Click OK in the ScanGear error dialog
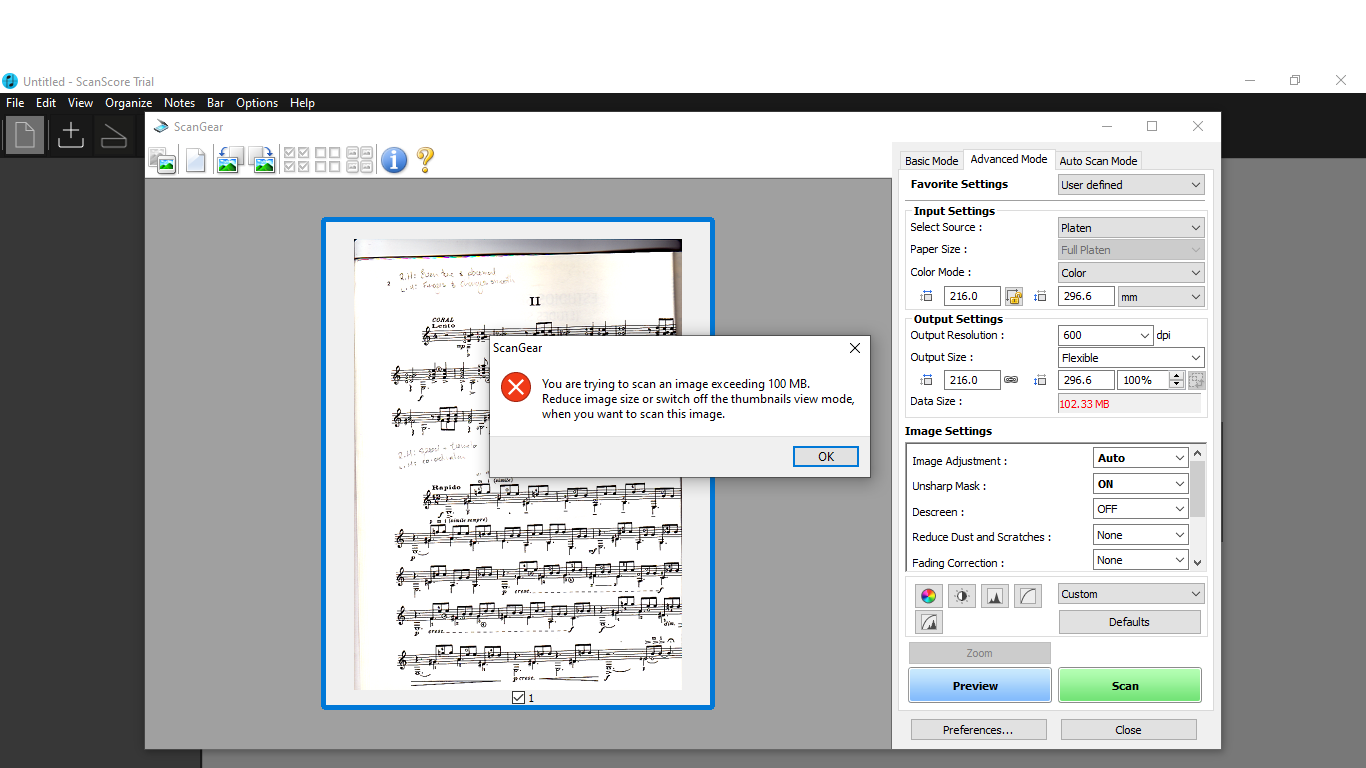The width and height of the screenshot is (1366, 768). click(x=826, y=456)
